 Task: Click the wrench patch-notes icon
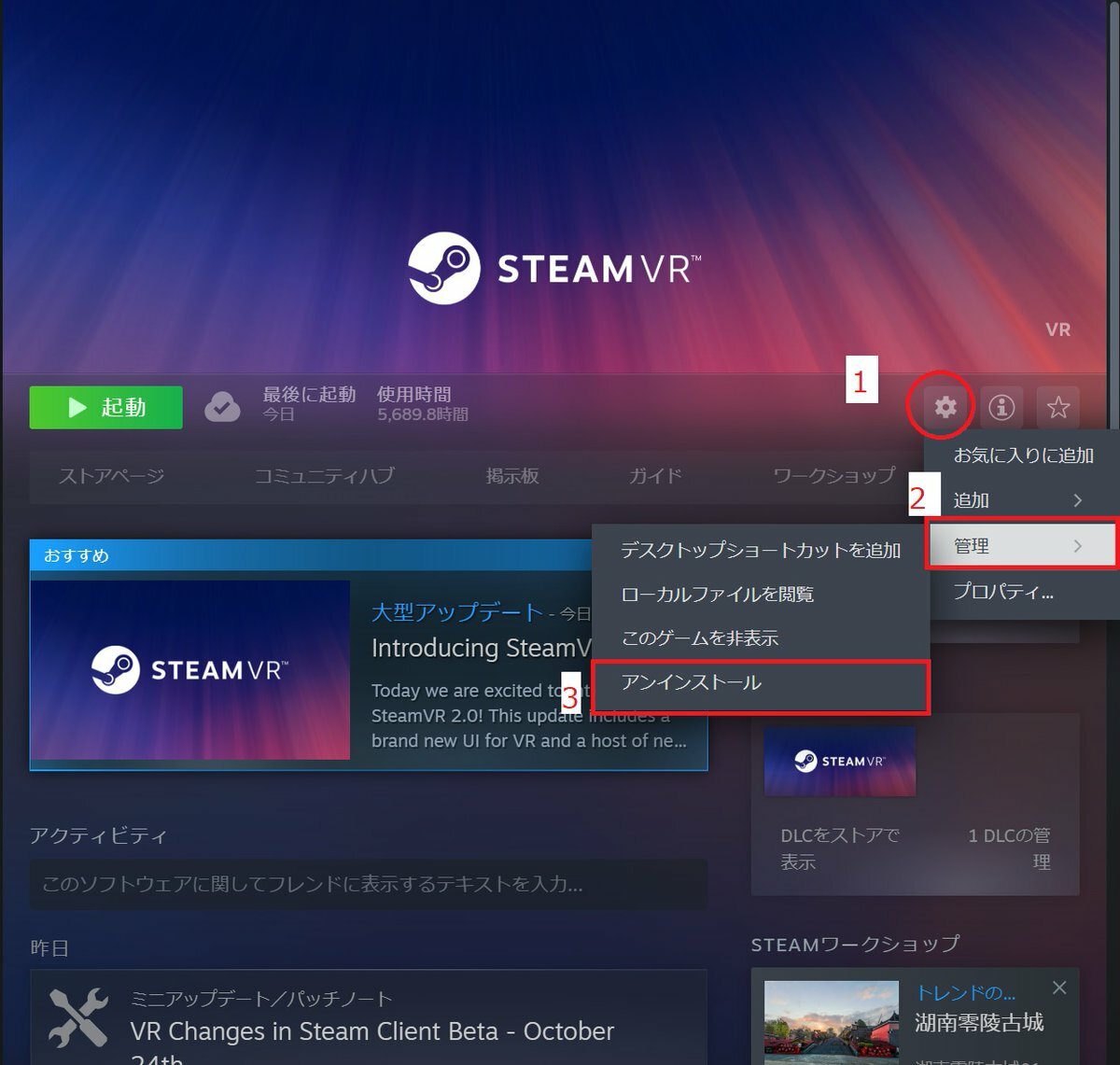79,1018
